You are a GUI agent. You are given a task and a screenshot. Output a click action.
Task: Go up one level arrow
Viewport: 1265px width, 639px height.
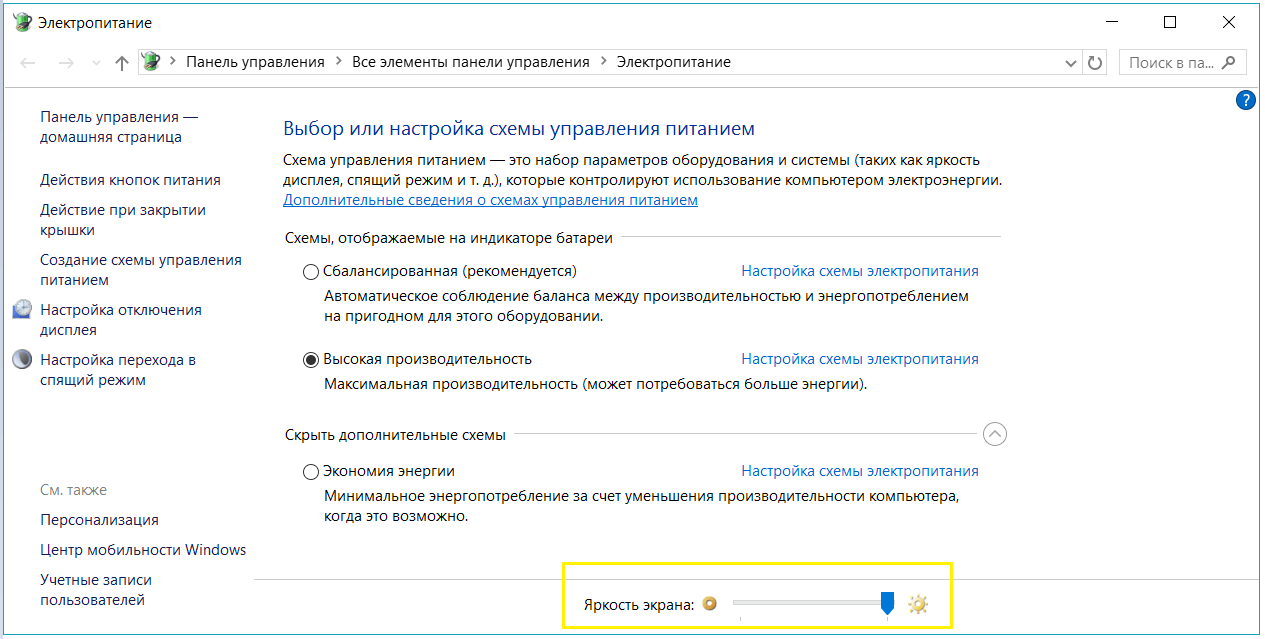pos(122,62)
